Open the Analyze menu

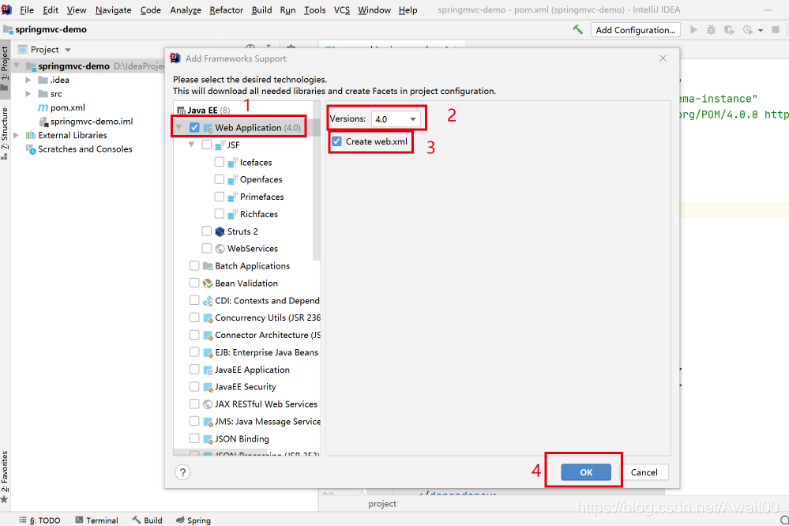click(186, 10)
